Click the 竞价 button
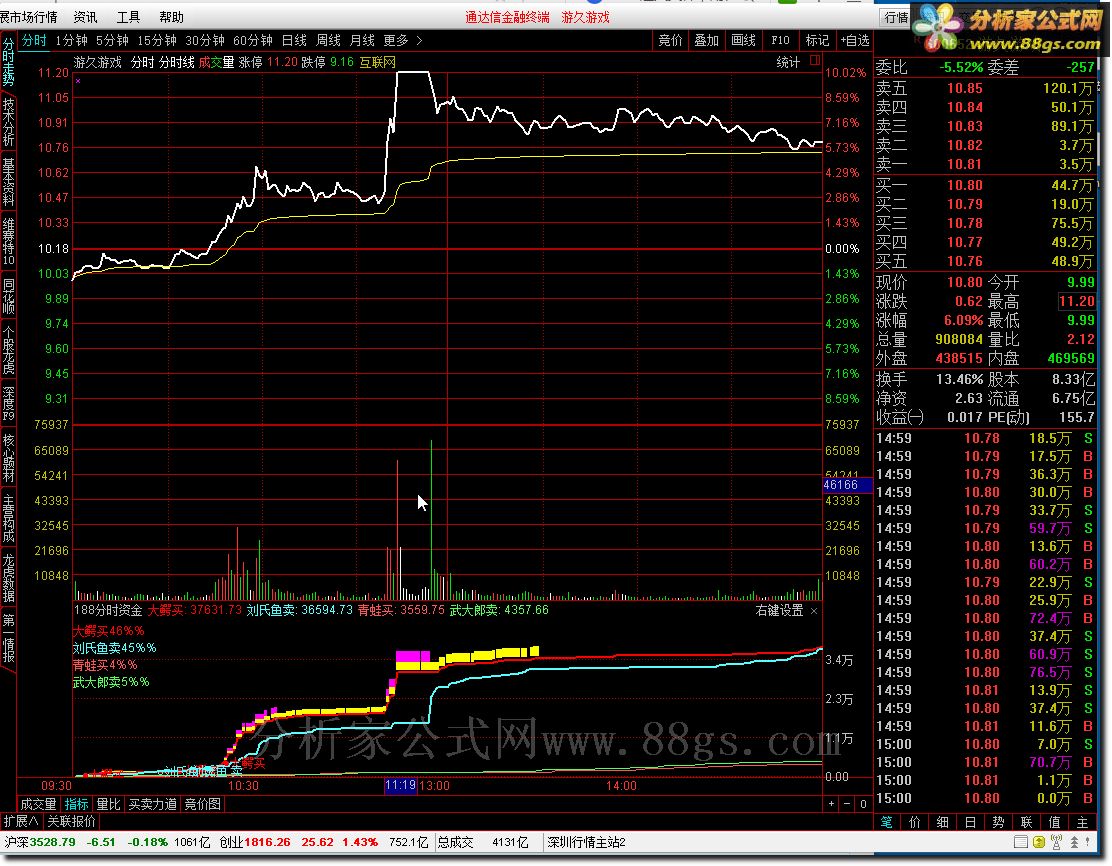Screen dimensions: 1112x866 (670, 40)
